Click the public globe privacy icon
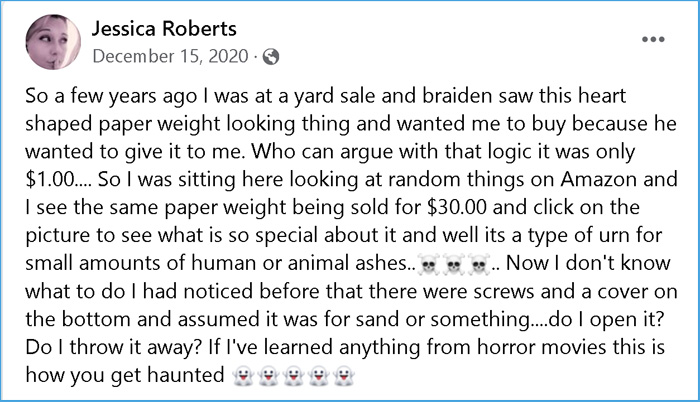 (x=269, y=56)
